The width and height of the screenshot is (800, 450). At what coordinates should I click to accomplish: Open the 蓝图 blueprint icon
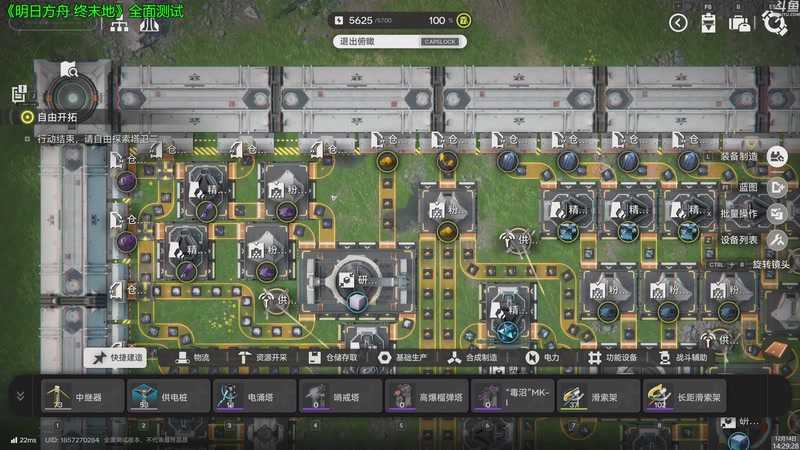(x=777, y=187)
